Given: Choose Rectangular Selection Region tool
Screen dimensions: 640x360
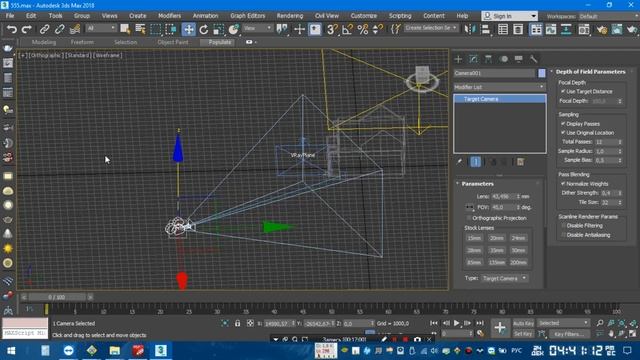Looking at the screenshot, I should click(155, 29).
